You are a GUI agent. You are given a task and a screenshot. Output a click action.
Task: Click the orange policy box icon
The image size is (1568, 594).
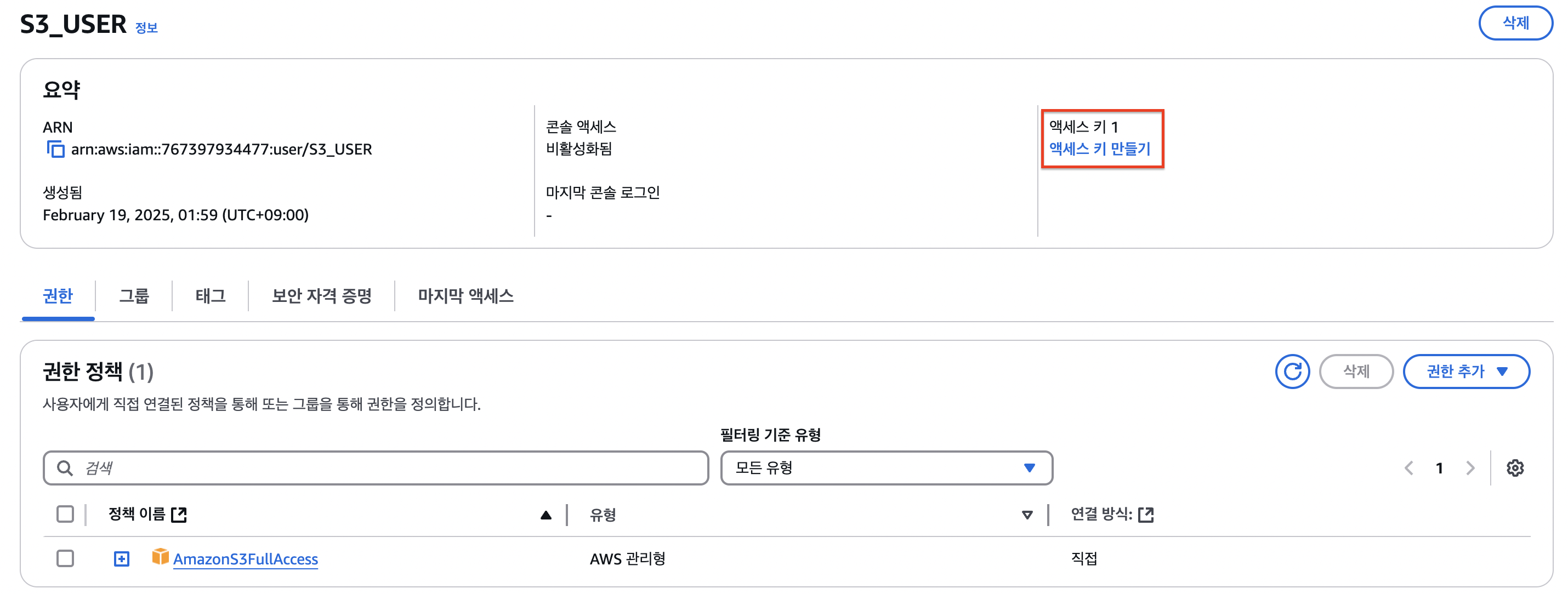tap(160, 557)
